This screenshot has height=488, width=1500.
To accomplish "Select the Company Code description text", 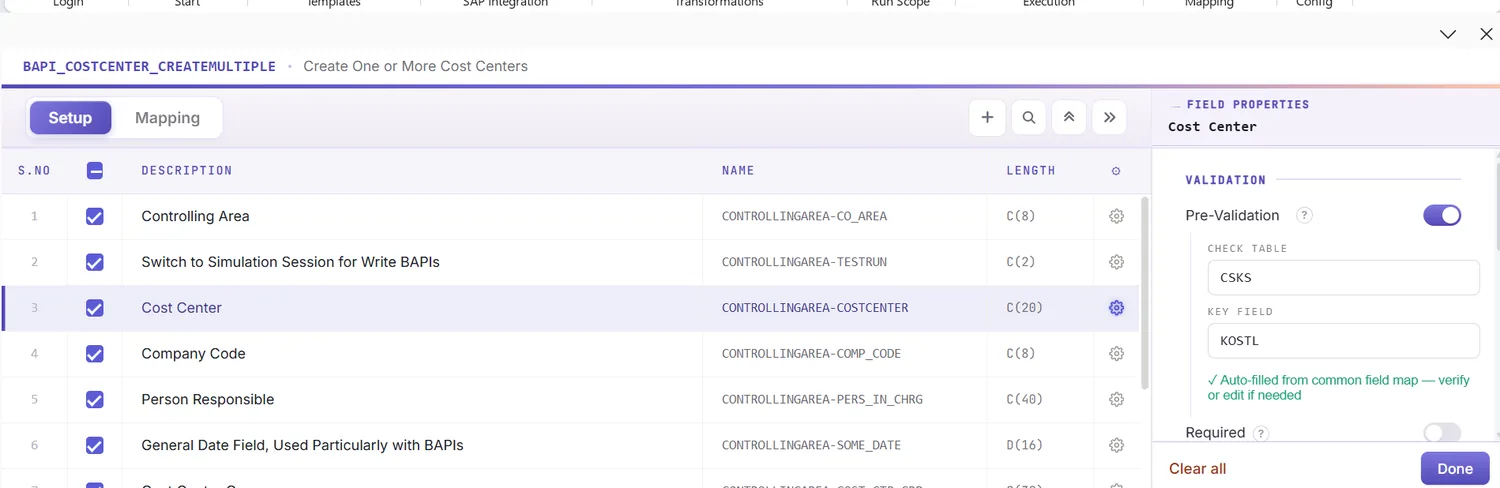I will pos(193,354).
